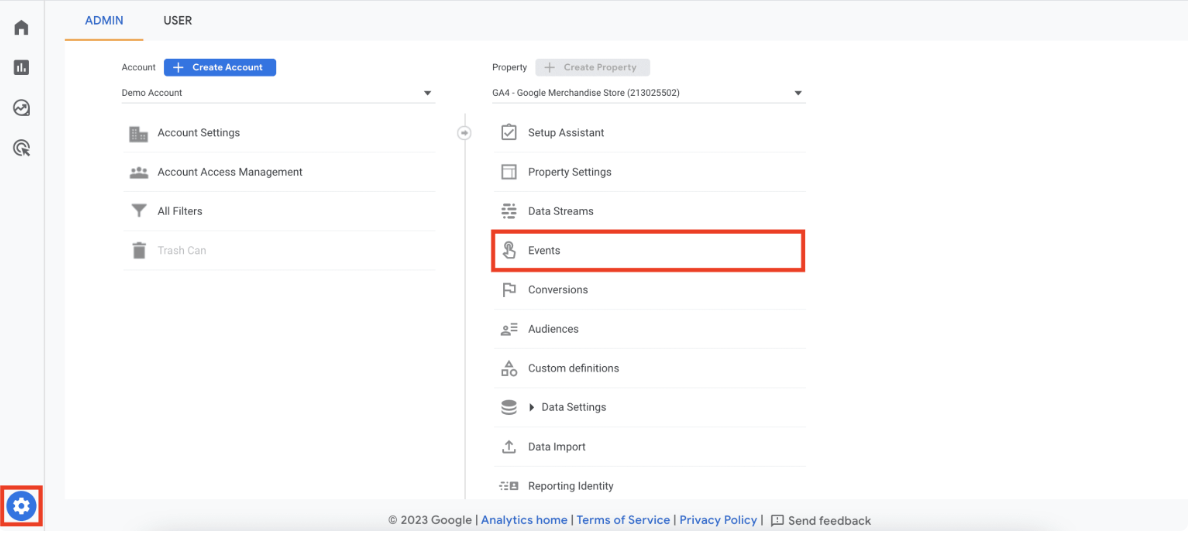Click the Audiences person-list icon
This screenshot has height=534, width=1188.
click(x=509, y=329)
